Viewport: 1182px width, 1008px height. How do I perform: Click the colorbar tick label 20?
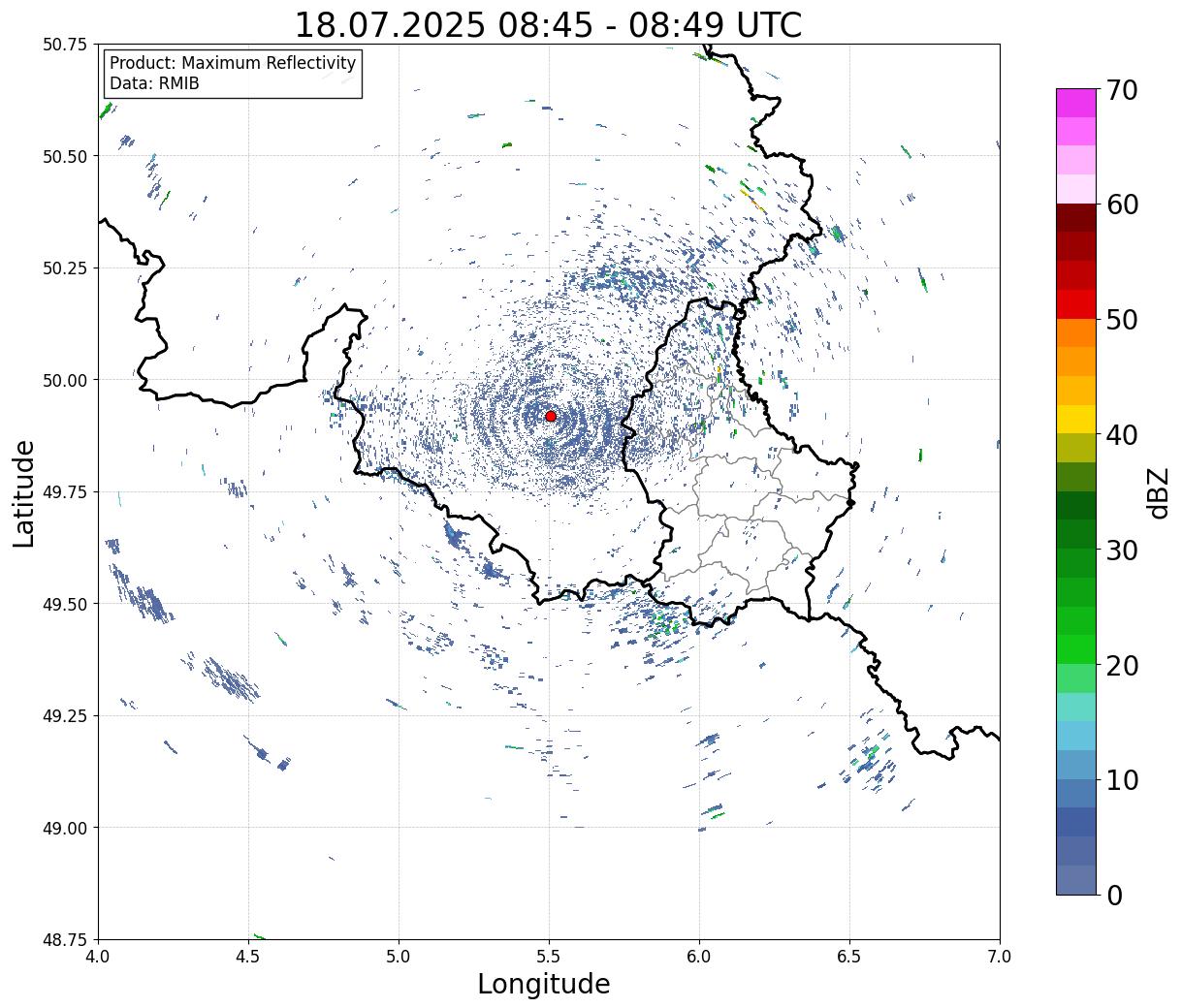[x=1121, y=665]
